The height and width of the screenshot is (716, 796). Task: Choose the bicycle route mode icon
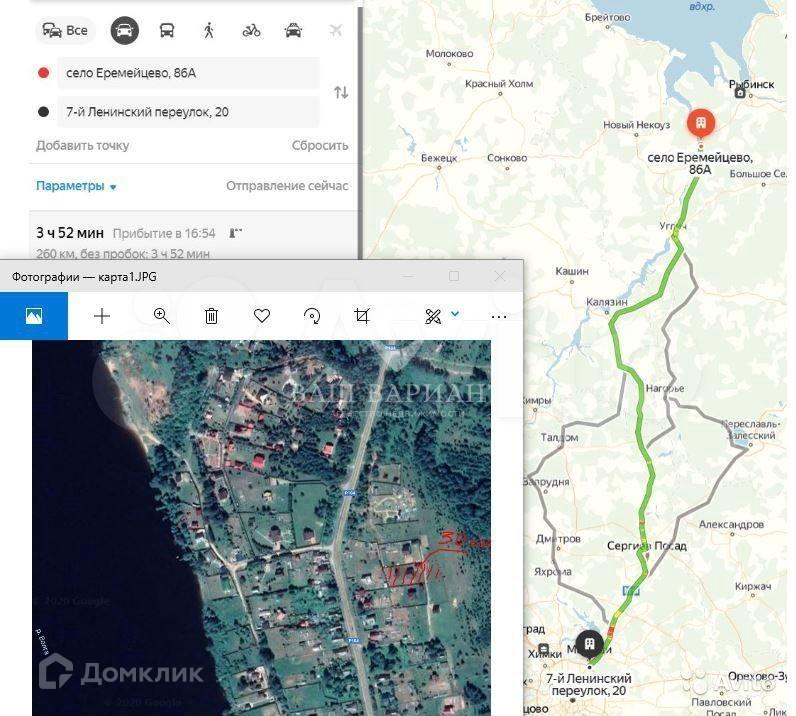coord(251,30)
